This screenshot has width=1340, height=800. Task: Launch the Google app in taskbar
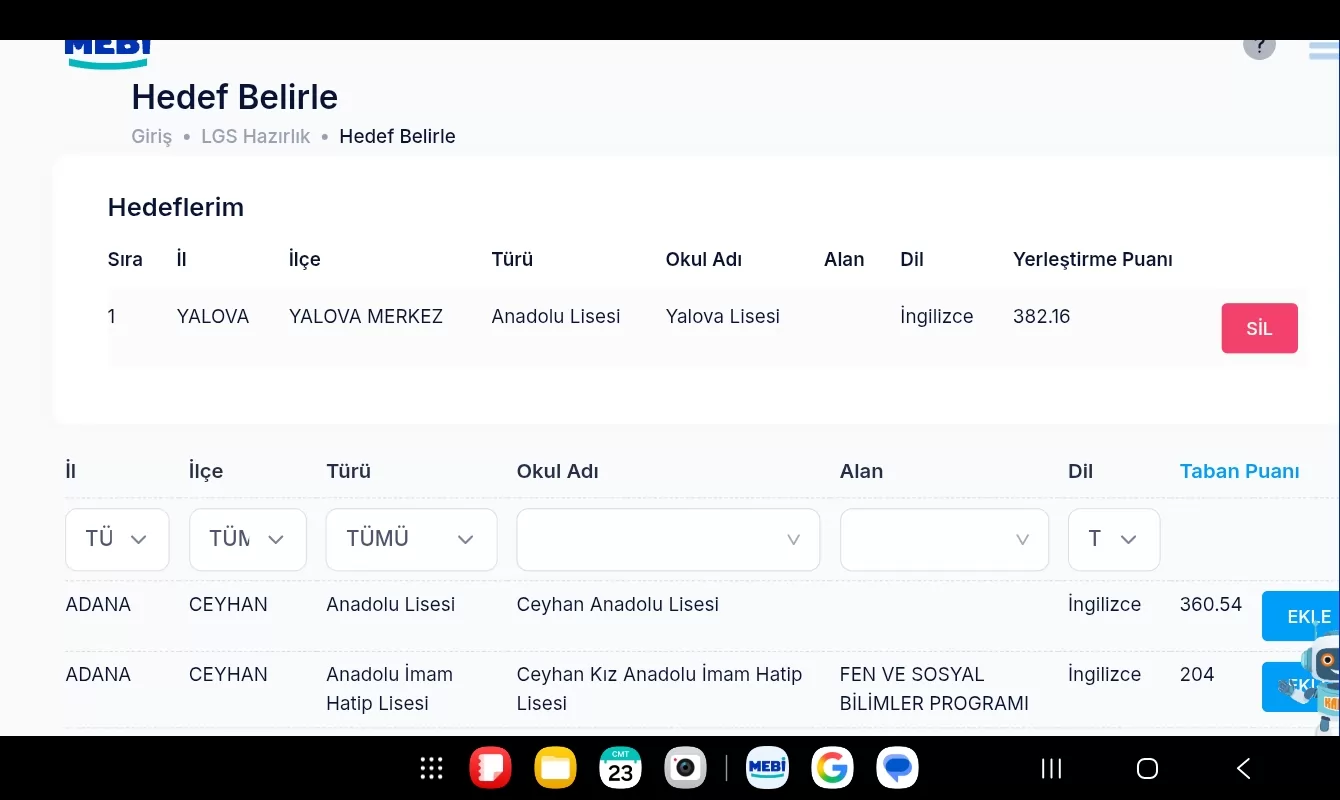(832, 768)
